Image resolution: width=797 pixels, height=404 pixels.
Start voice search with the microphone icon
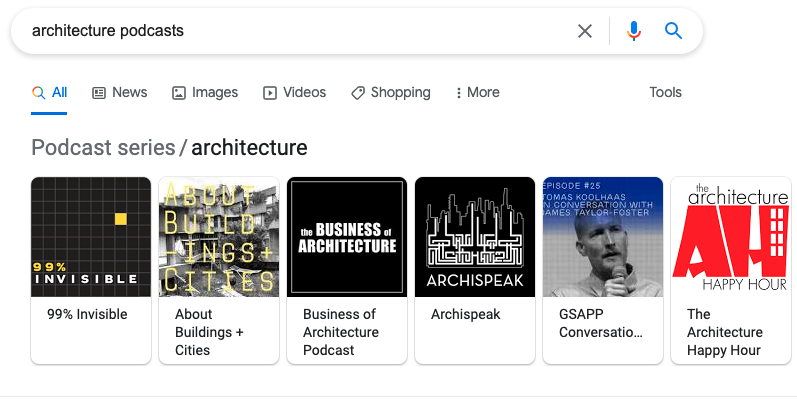pyautogui.click(x=633, y=31)
